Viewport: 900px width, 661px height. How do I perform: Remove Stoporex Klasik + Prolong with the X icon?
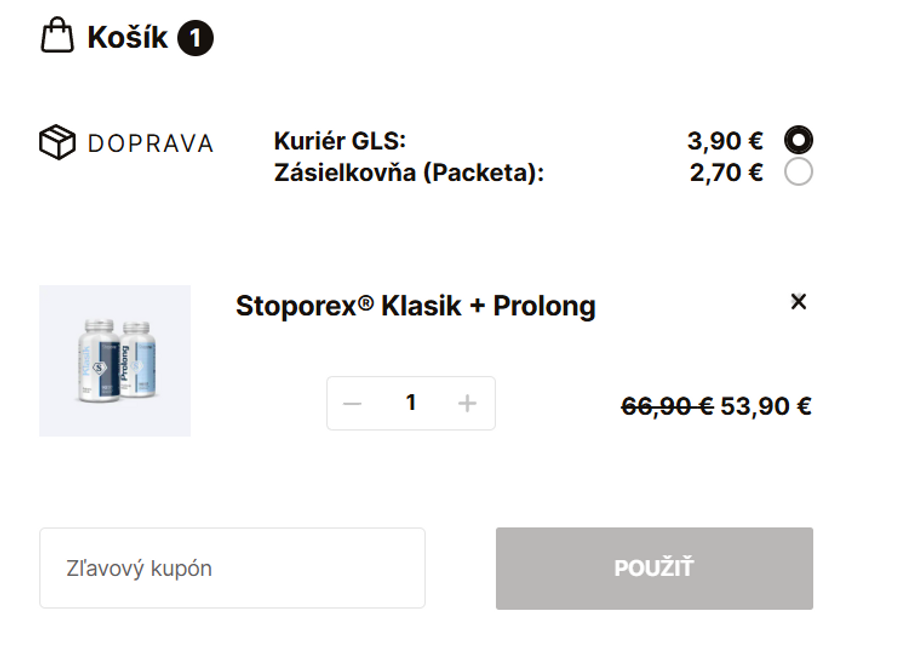click(x=797, y=300)
